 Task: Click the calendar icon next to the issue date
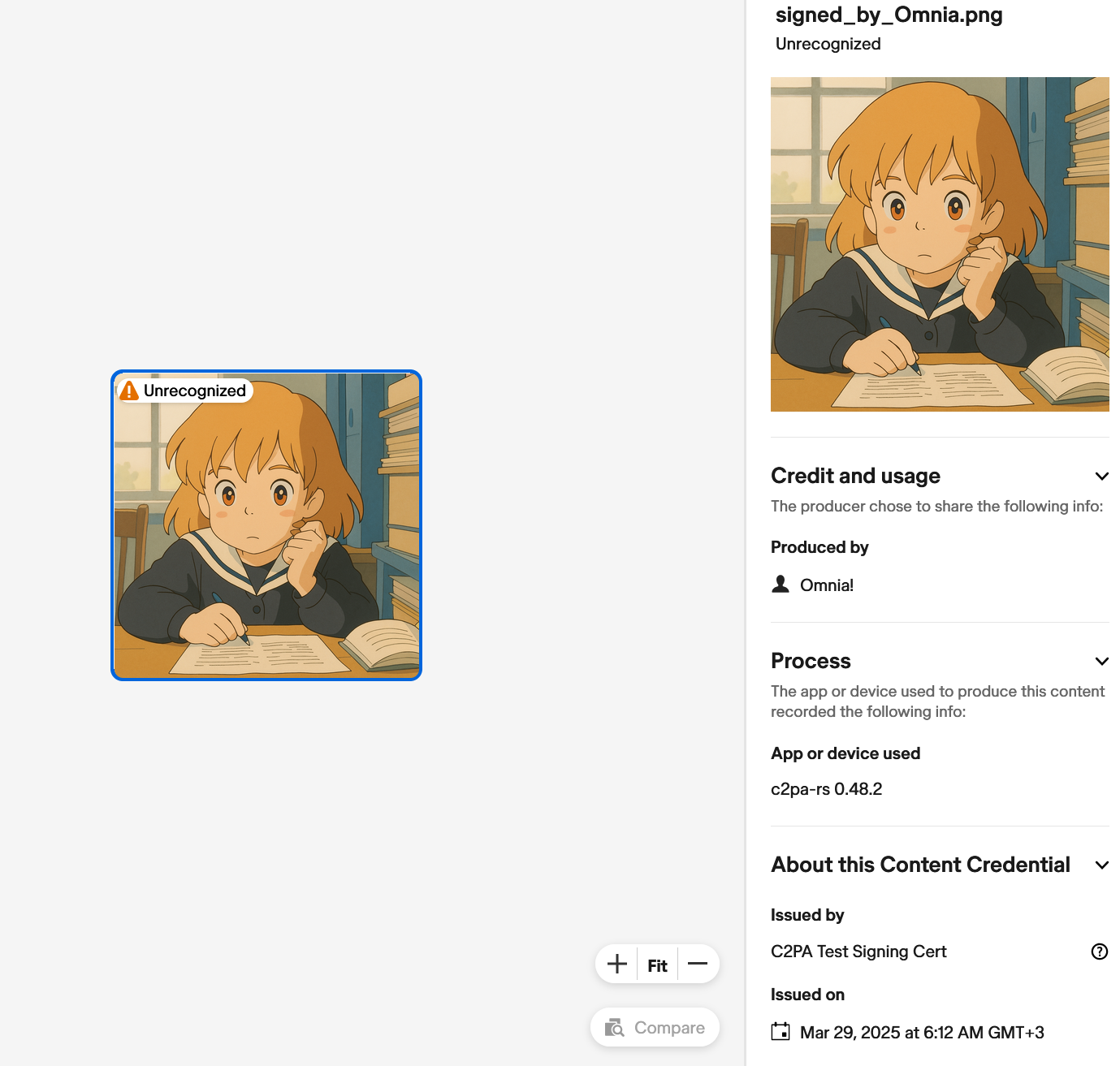[x=781, y=1032]
